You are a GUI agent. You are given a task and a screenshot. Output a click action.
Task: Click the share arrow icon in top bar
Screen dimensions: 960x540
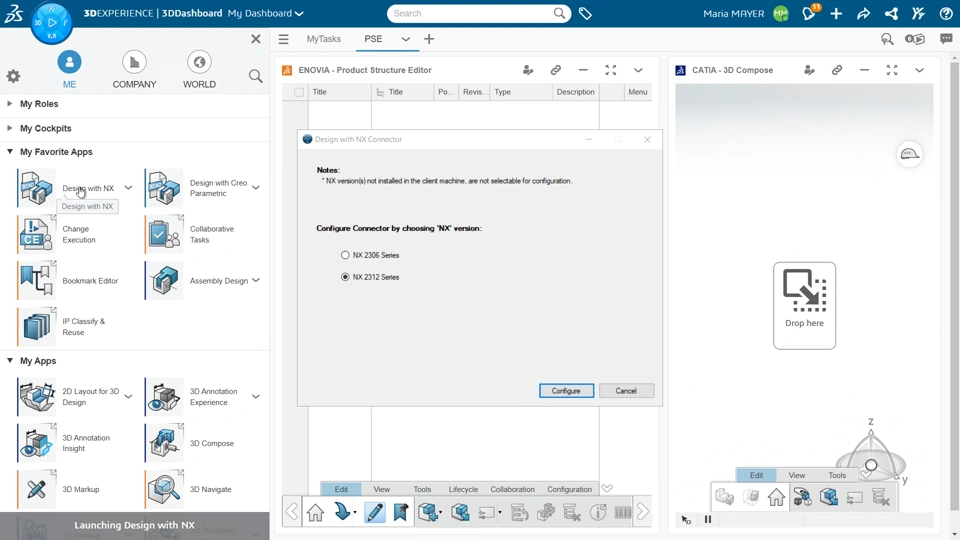pyautogui.click(x=863, y=13)
